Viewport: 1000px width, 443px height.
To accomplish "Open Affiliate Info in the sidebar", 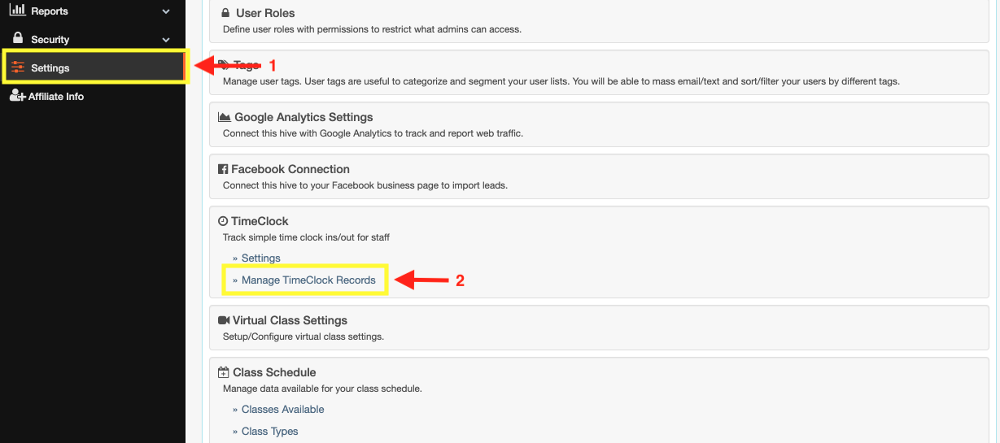I will 57,96.
